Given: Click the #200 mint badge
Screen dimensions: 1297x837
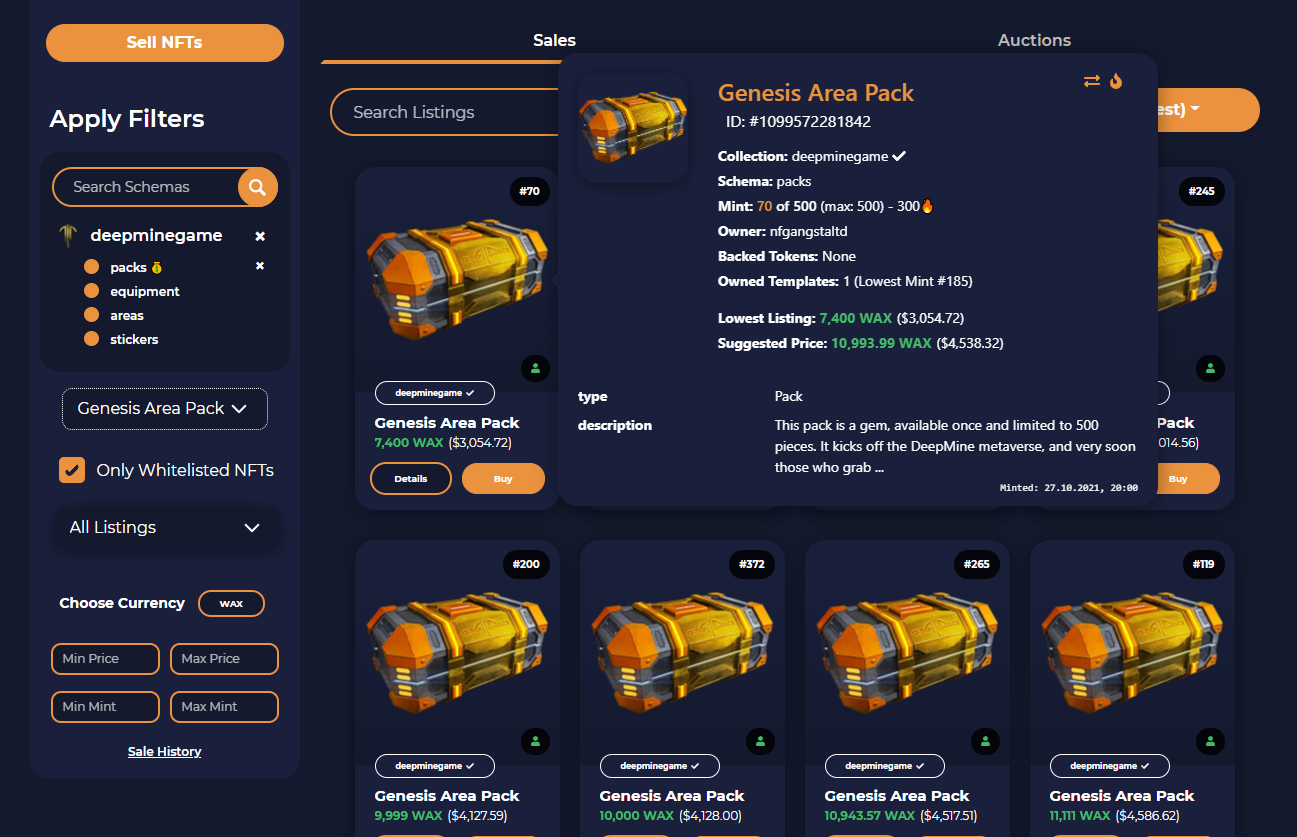Looking at the screenshot, I should point(527,564).
